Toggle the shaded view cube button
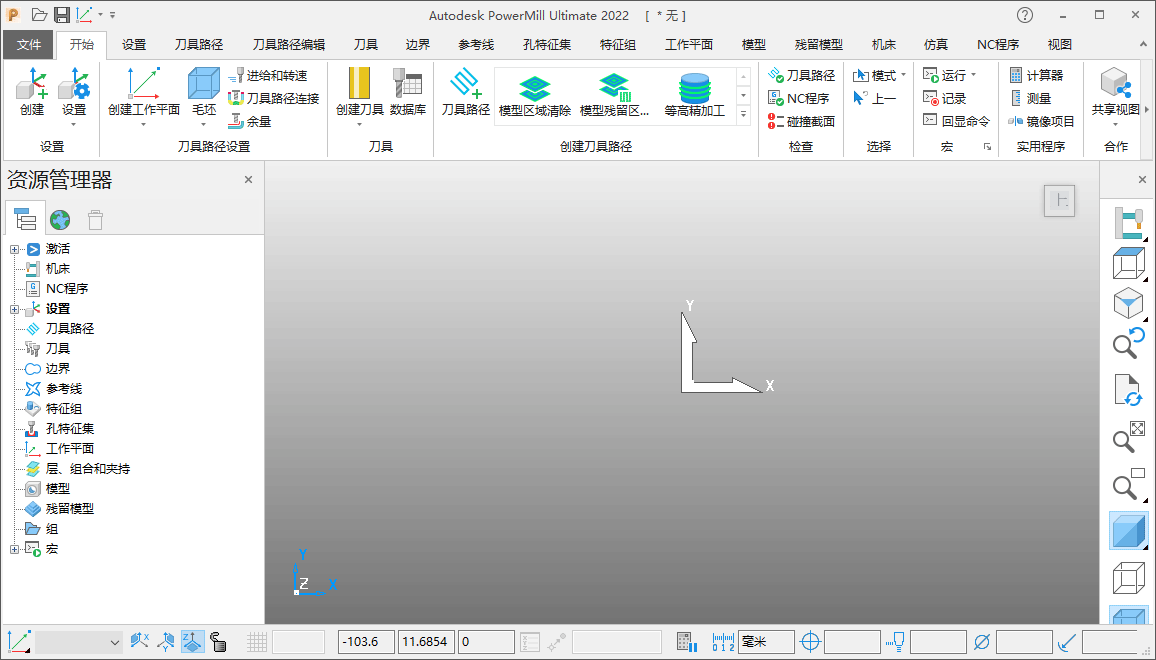The width and height of the screenshot is (1156, 660). [1128, 531]
